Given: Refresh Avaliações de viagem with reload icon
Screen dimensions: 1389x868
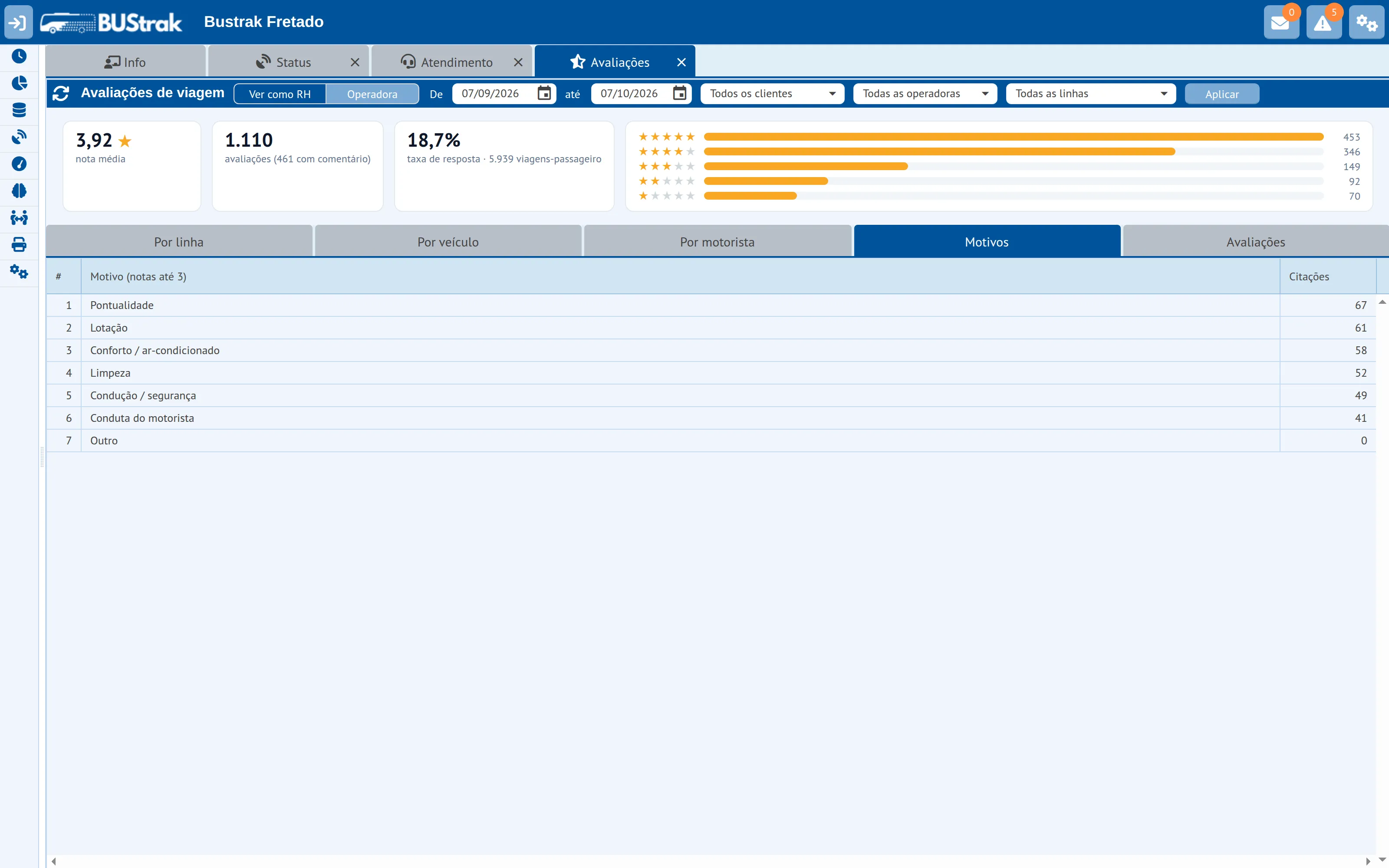Looking at the screenshot, I should (x=61, y=93).
